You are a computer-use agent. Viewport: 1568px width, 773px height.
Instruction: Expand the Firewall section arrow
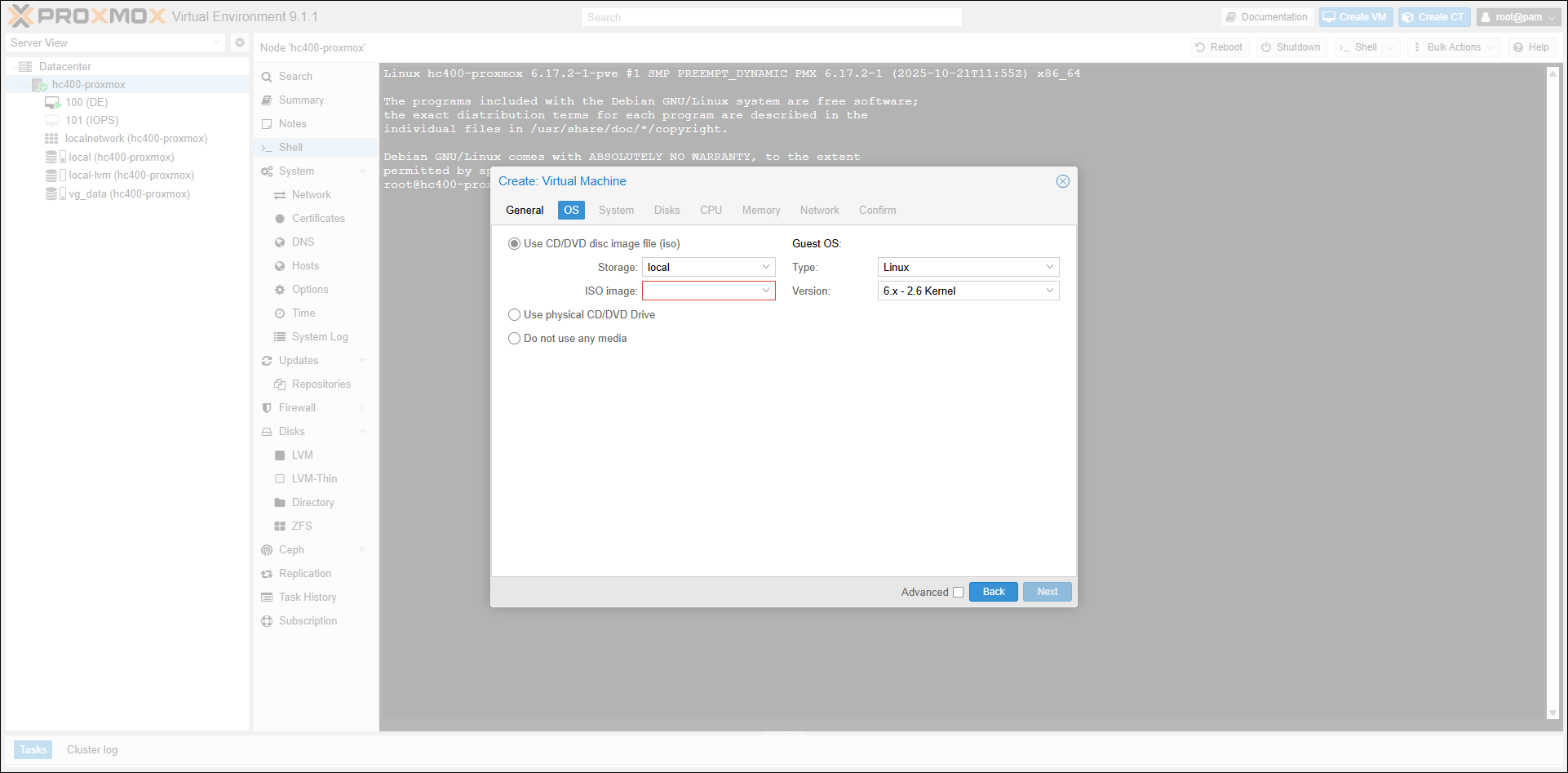coord(363,408)
